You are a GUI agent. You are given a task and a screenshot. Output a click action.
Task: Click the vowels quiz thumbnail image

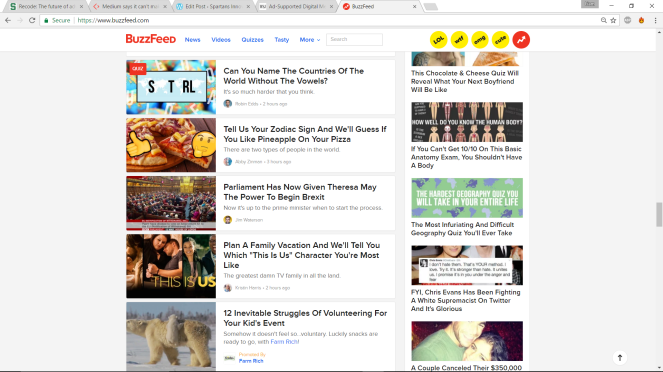click(171, 87)
